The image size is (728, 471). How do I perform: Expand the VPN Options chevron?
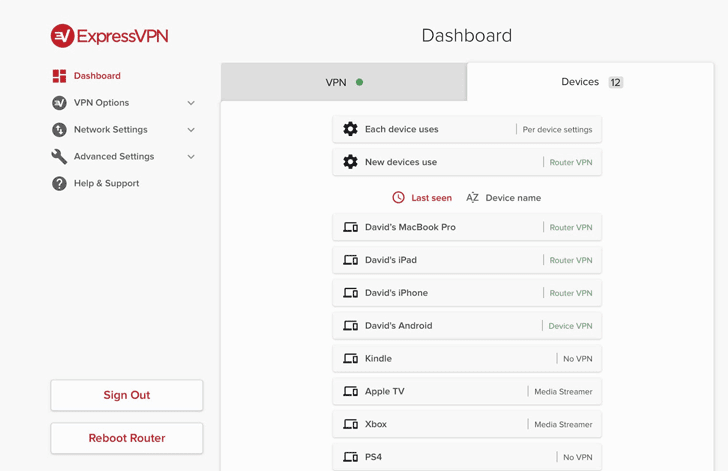(191, 103)
